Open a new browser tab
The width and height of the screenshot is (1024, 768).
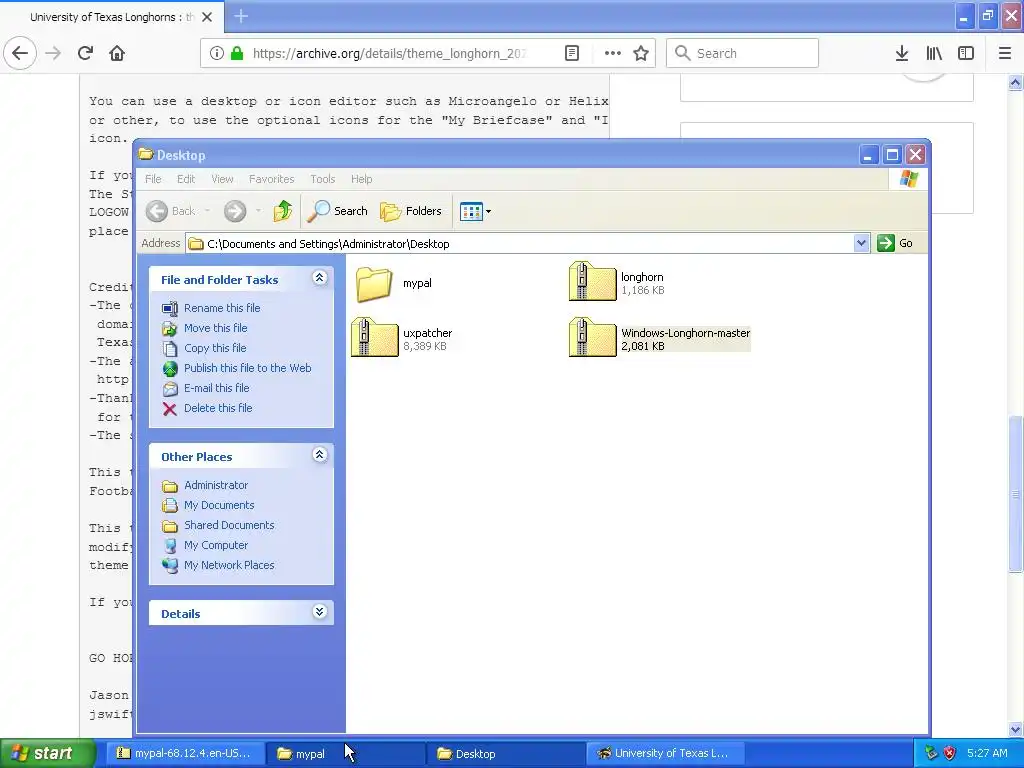tap(240, 16)
